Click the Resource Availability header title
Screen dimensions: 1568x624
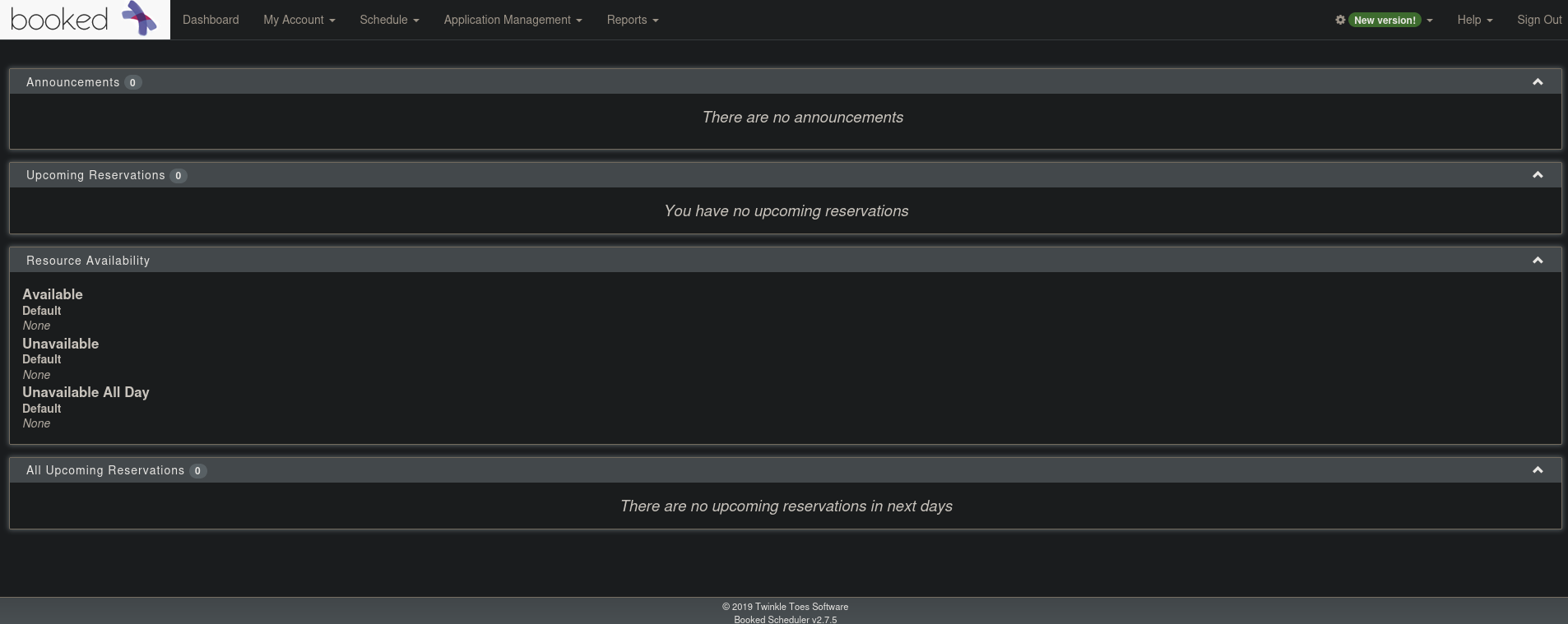(x=88, y=261)
